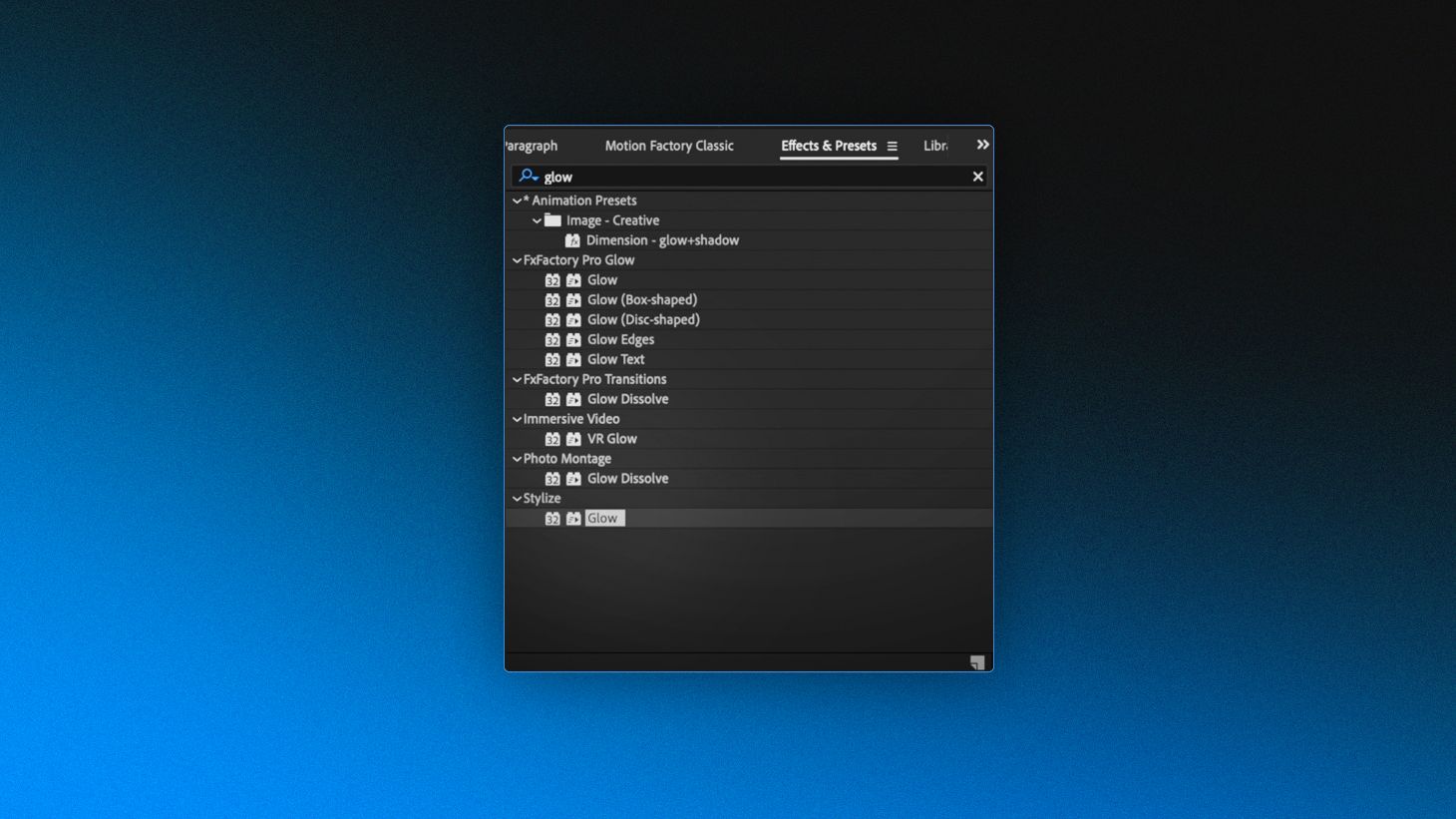
Task: Select the VR Glow effect
Action: (x=611, y=439)
